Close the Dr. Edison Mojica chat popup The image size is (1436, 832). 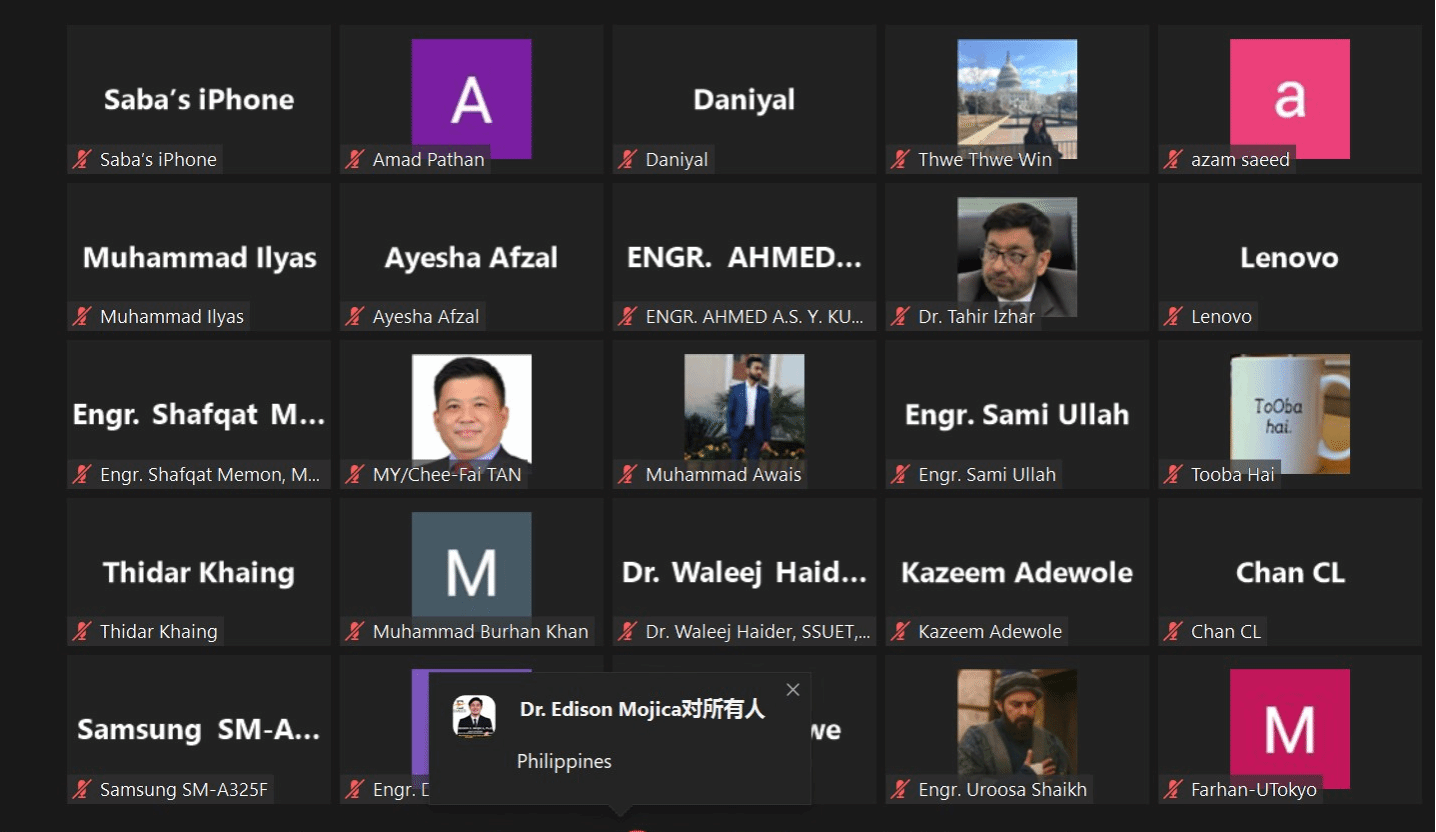tap(793, 689)
